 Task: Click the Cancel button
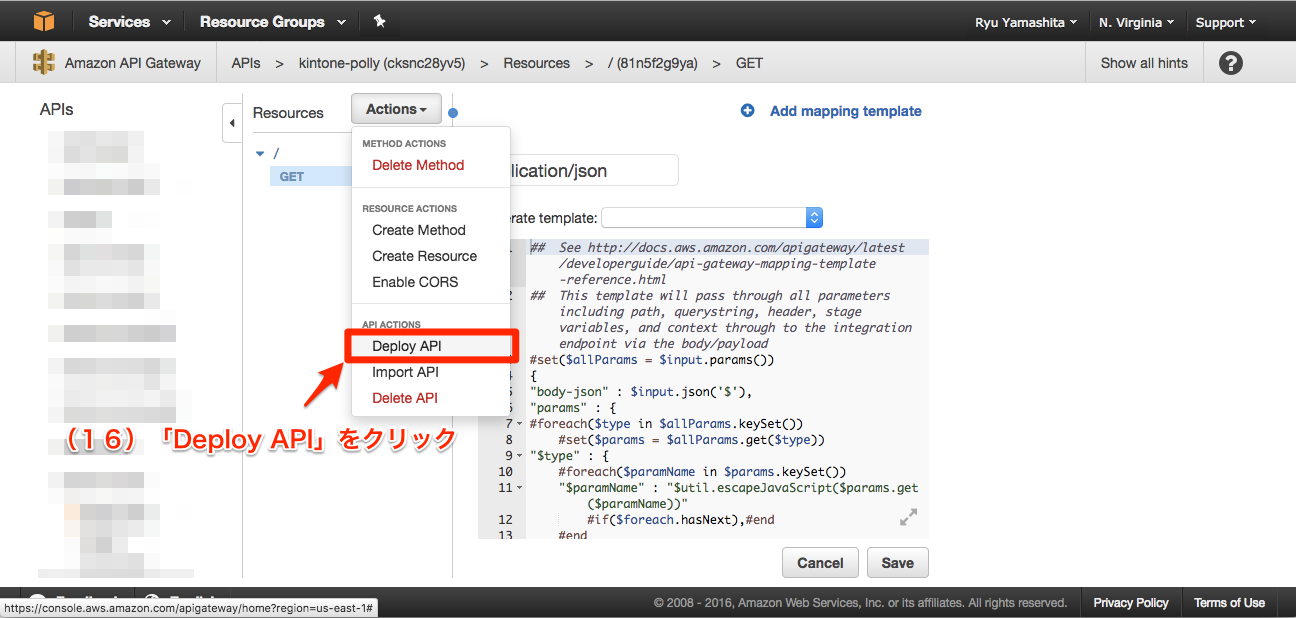point(820,562)
